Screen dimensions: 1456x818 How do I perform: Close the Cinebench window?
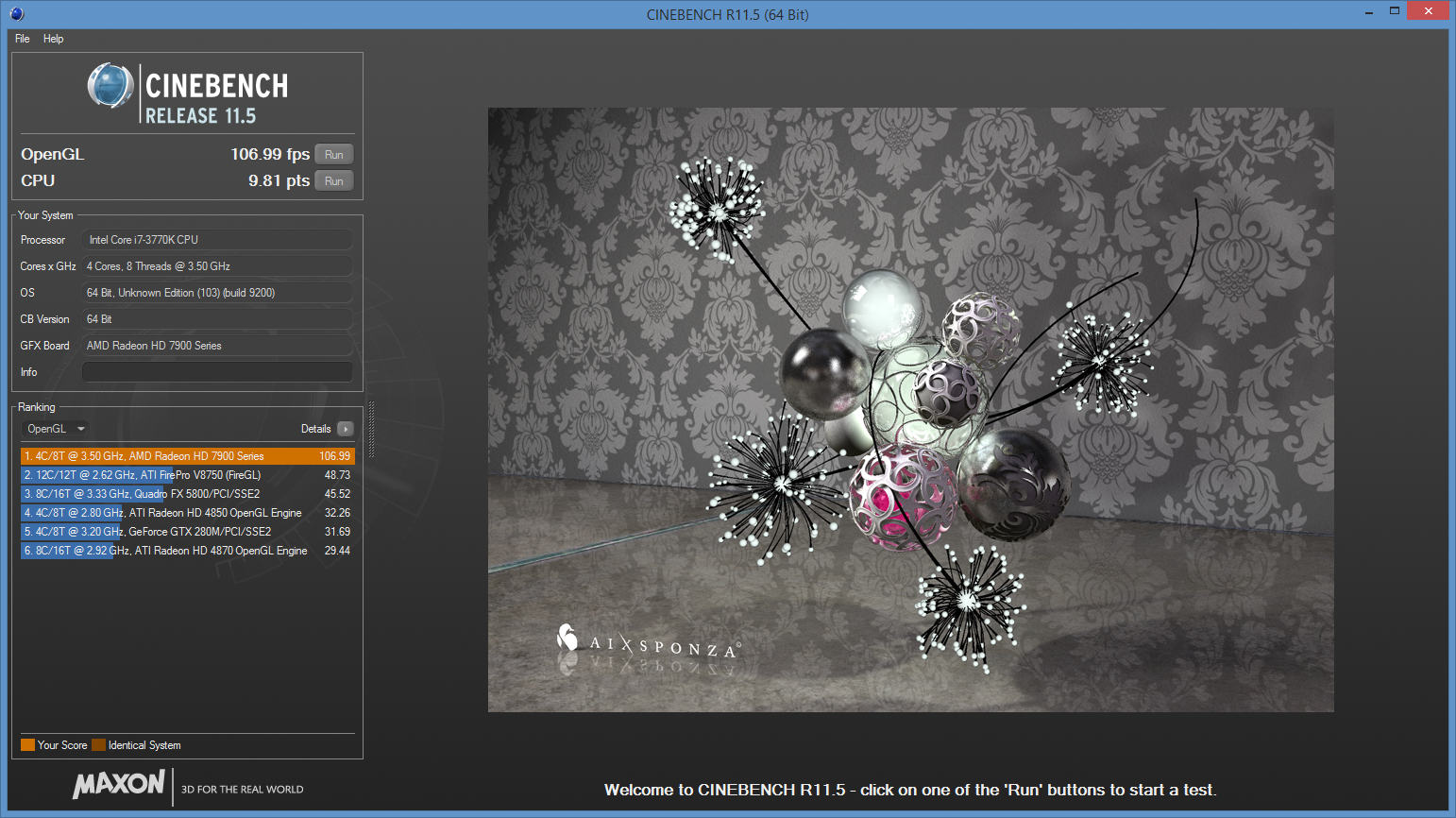coord(1428,11)
